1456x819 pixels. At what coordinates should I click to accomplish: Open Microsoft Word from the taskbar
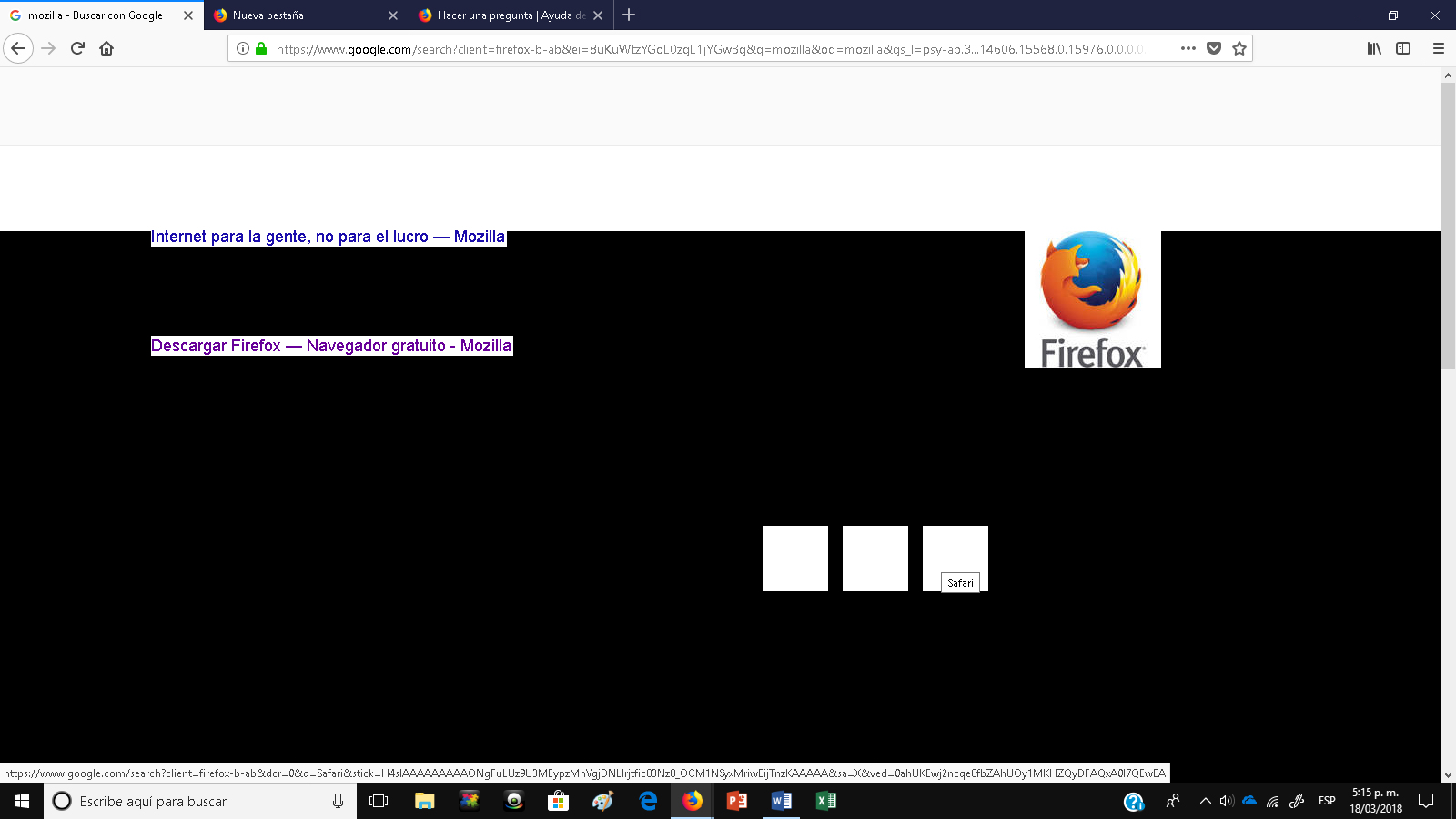pyautogui.click(x=780, y=802)
